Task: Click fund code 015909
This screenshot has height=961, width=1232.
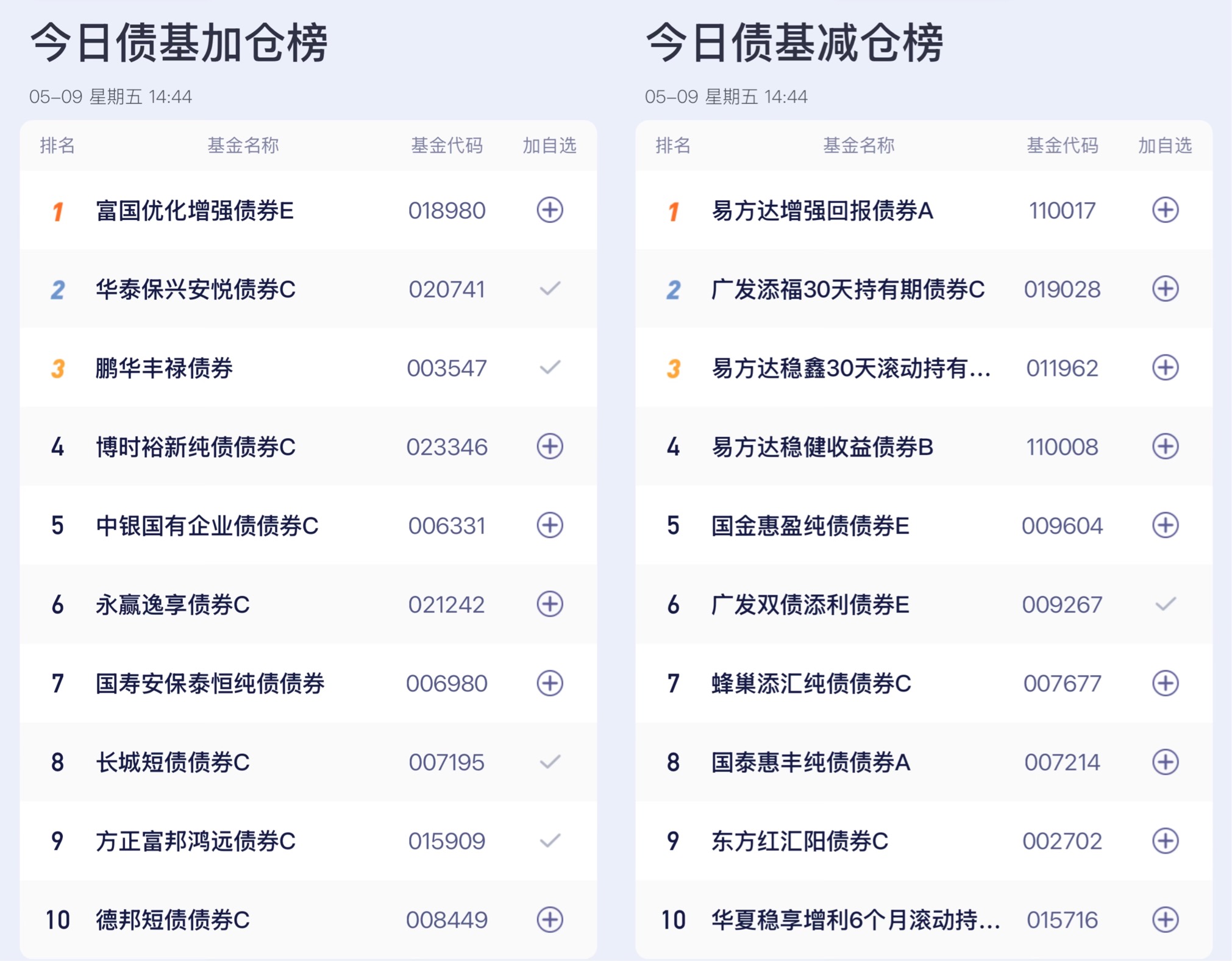Action: click(x=447, y=842)
